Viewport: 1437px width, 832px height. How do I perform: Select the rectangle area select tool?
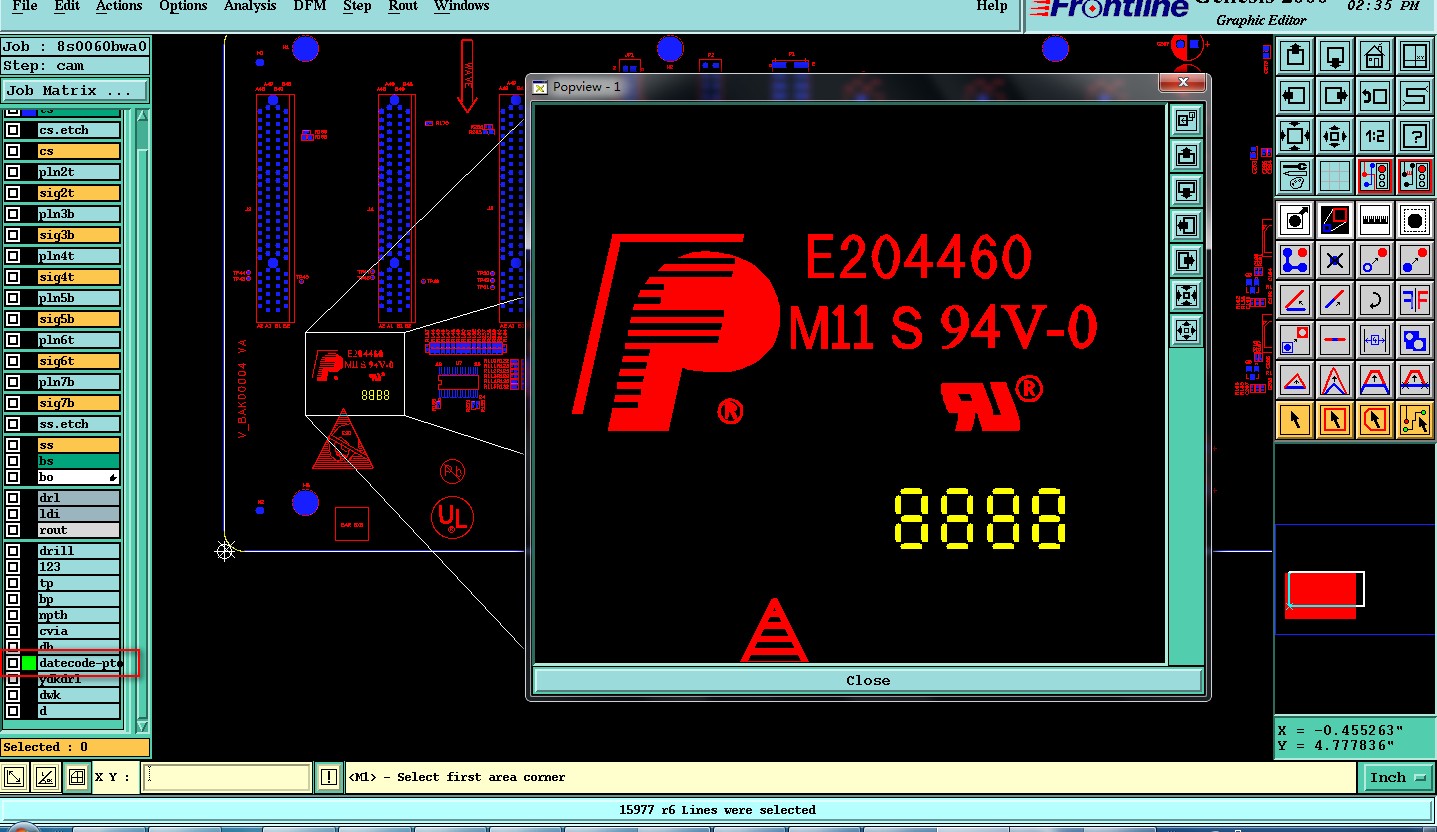pos(1334,420)
